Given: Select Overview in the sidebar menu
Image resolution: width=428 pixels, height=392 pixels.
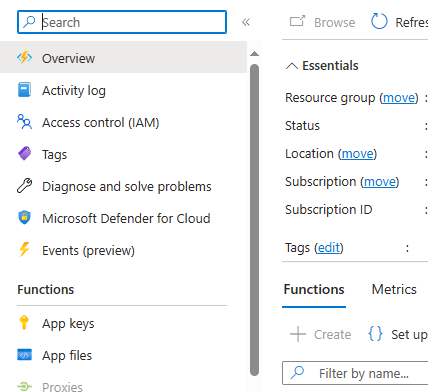Looking at the screenshot, I should pyautogui.click(x=123, y=58).
